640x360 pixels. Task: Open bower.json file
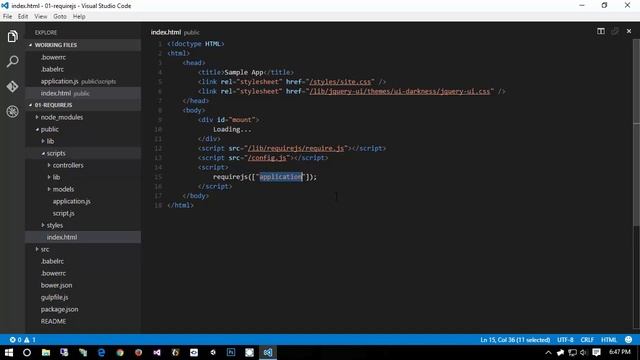click(x=83, y=285)
